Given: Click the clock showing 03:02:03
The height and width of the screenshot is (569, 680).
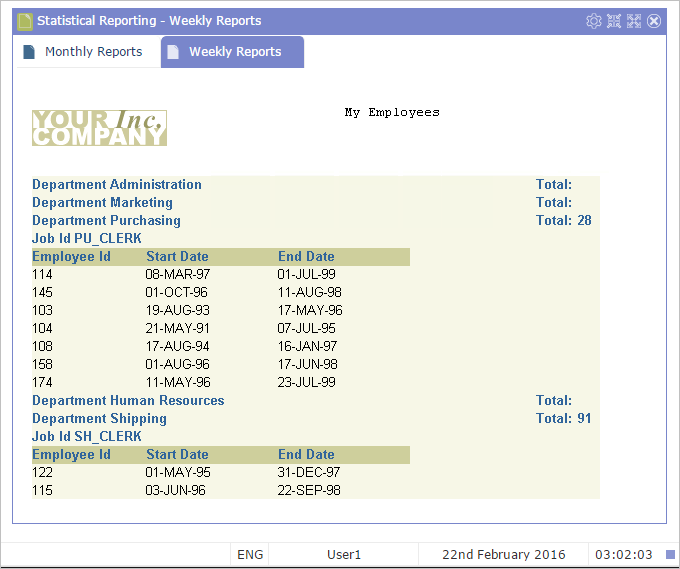Looking at the screenshot, I should 624,555.
